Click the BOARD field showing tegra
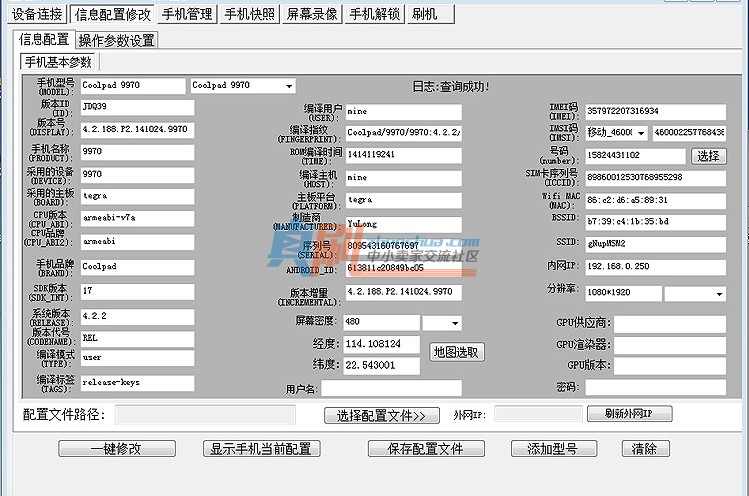Image resolution: width=749 pixels, height=496 pixels. [137, 196]
